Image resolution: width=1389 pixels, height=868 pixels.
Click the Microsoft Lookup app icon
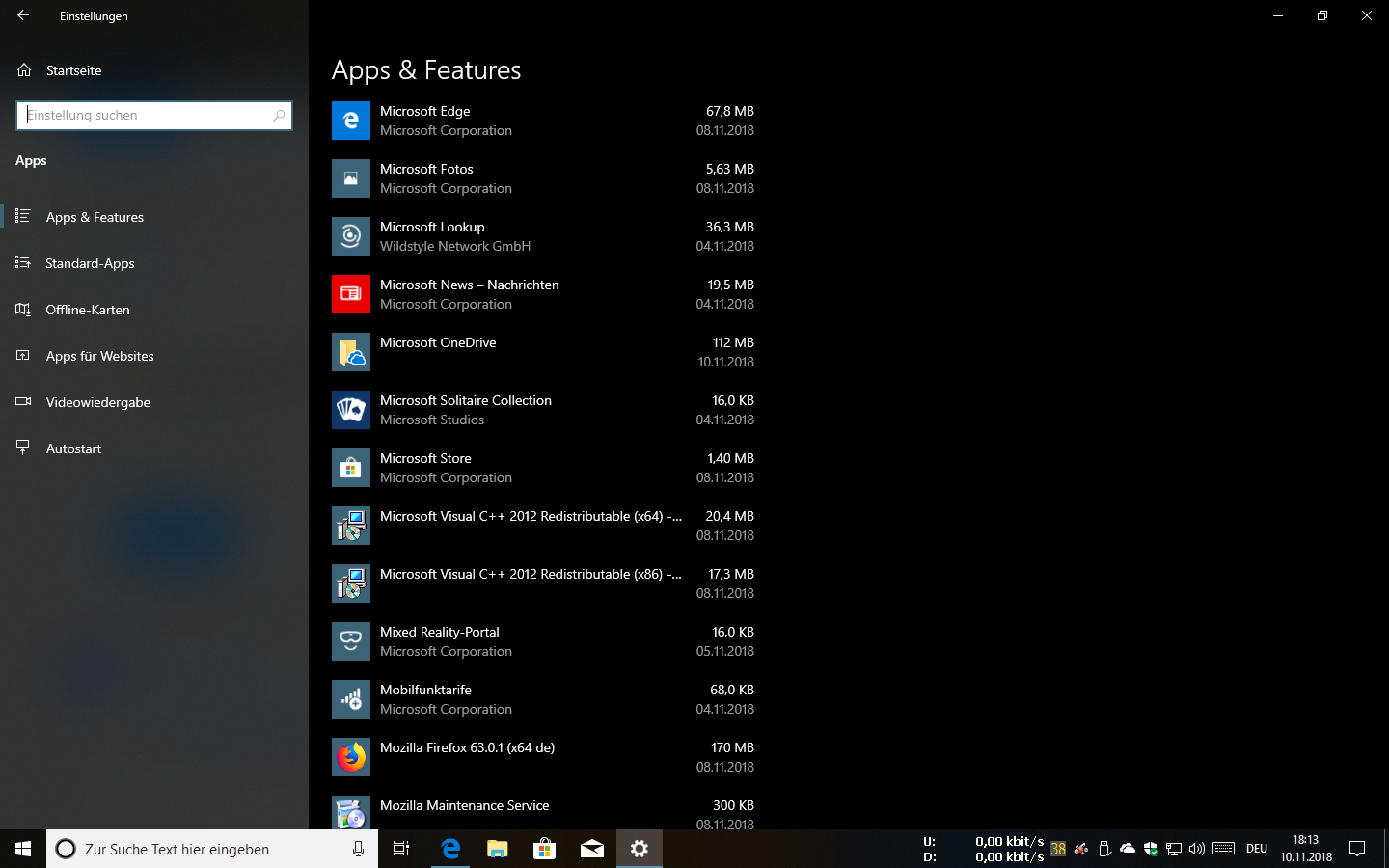click(x=351, y=236)
